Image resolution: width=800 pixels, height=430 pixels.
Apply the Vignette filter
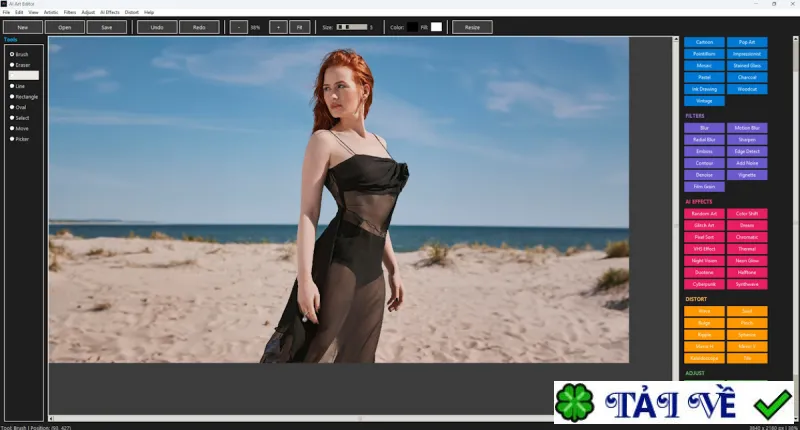747,174
